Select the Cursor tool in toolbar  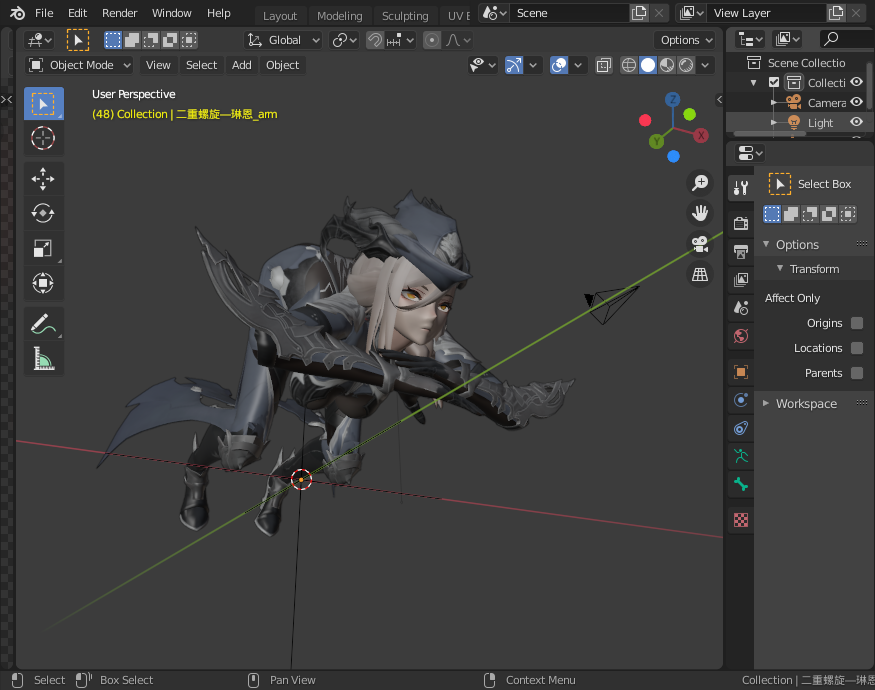pos(43,138)
